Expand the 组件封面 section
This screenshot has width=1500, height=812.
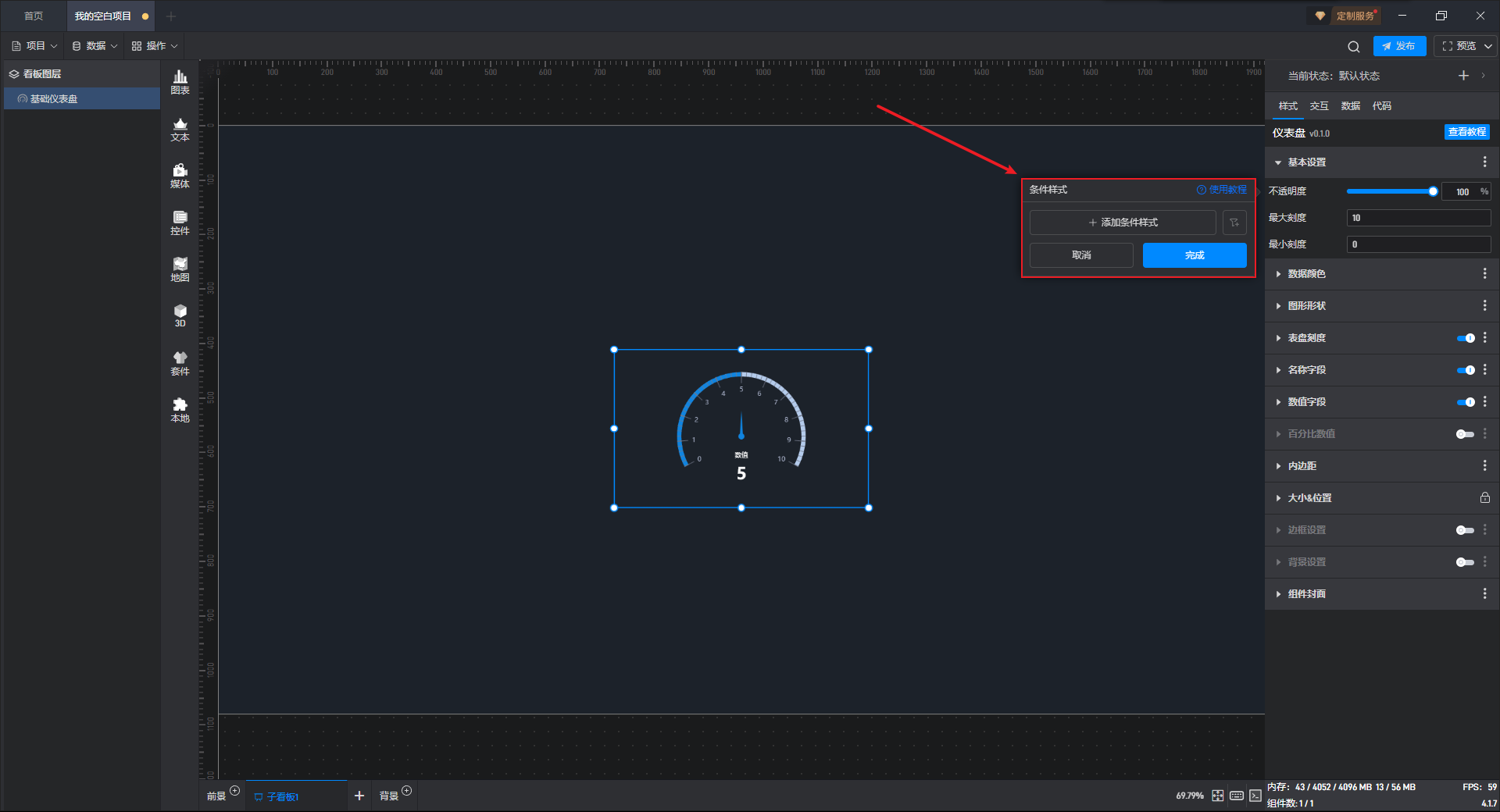(x=1278, y=594)
